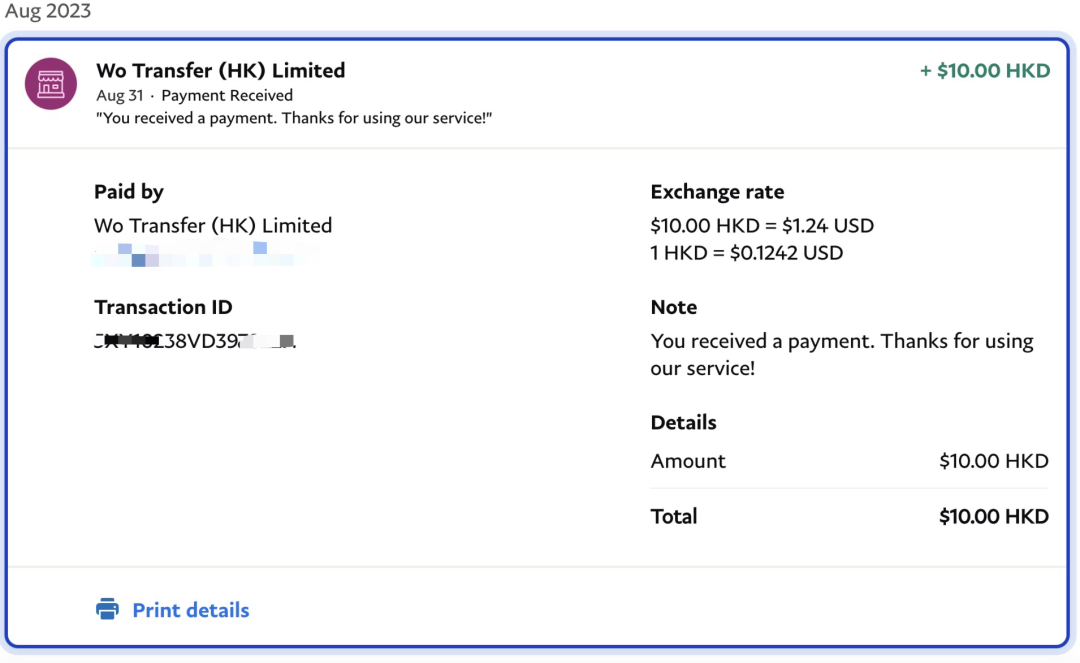Click the Amount value $10.00 HKD
1080x663 pixels.
coord(994,461)
